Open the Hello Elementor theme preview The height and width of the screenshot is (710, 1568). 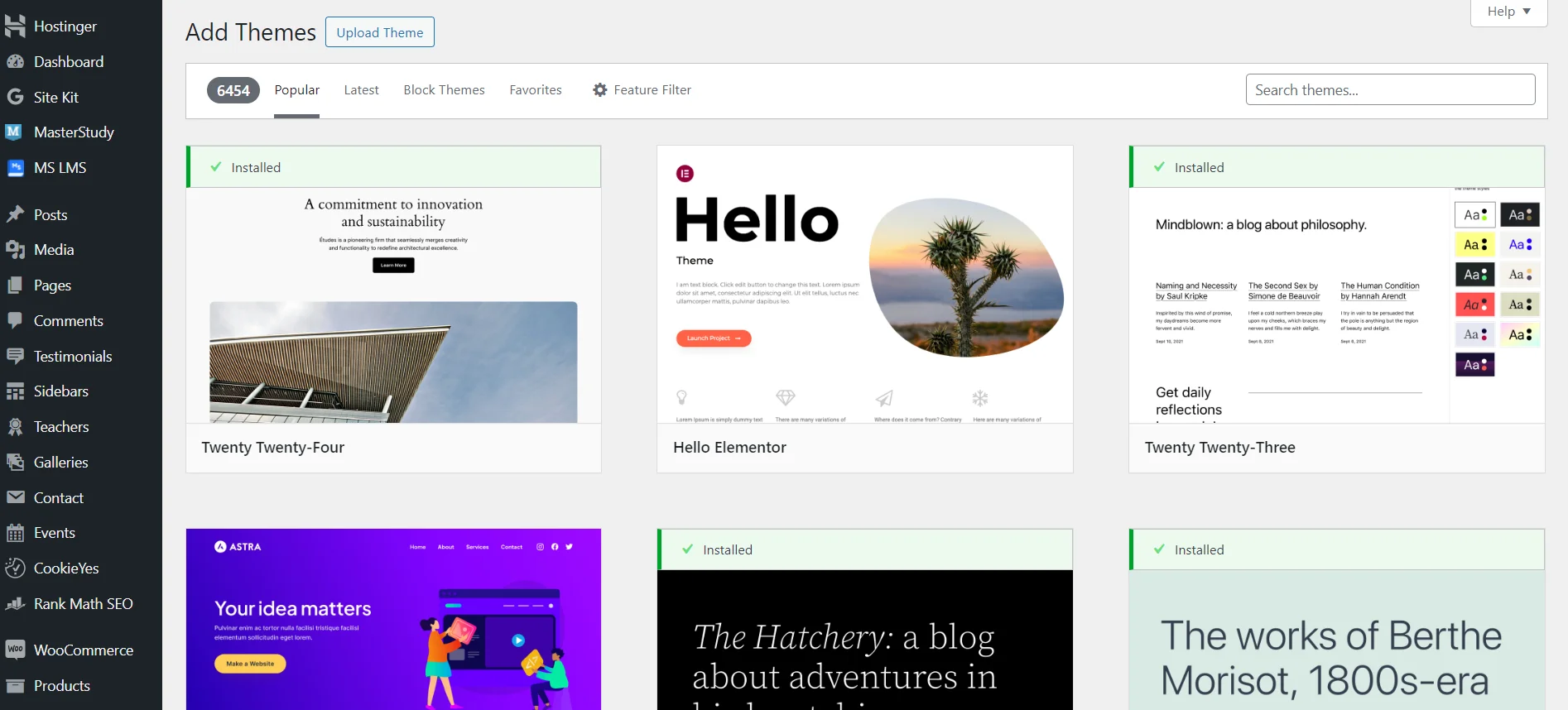tap(865, 285)
